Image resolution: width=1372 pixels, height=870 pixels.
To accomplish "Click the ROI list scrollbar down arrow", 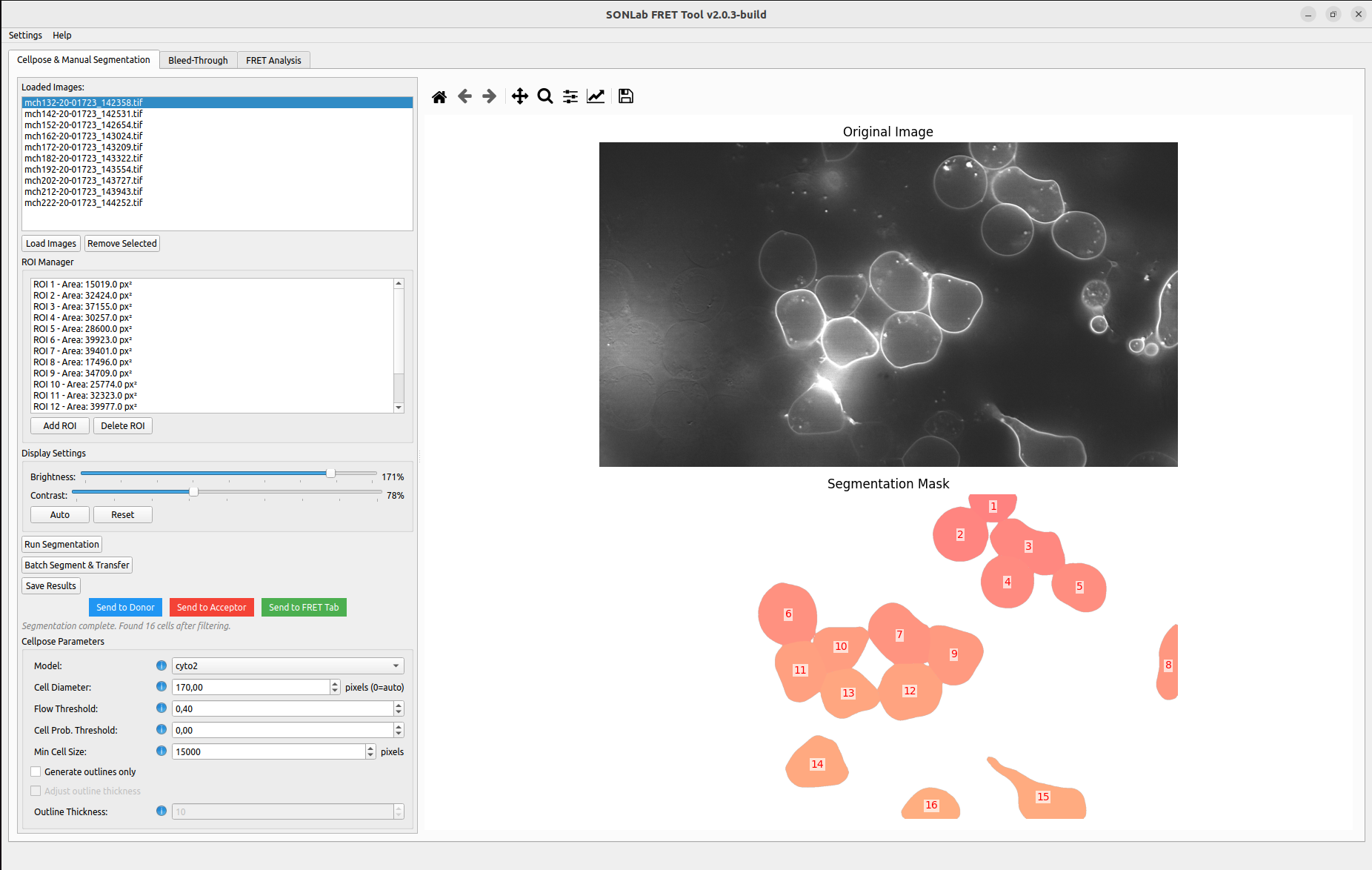I will (x=399, y=407).
